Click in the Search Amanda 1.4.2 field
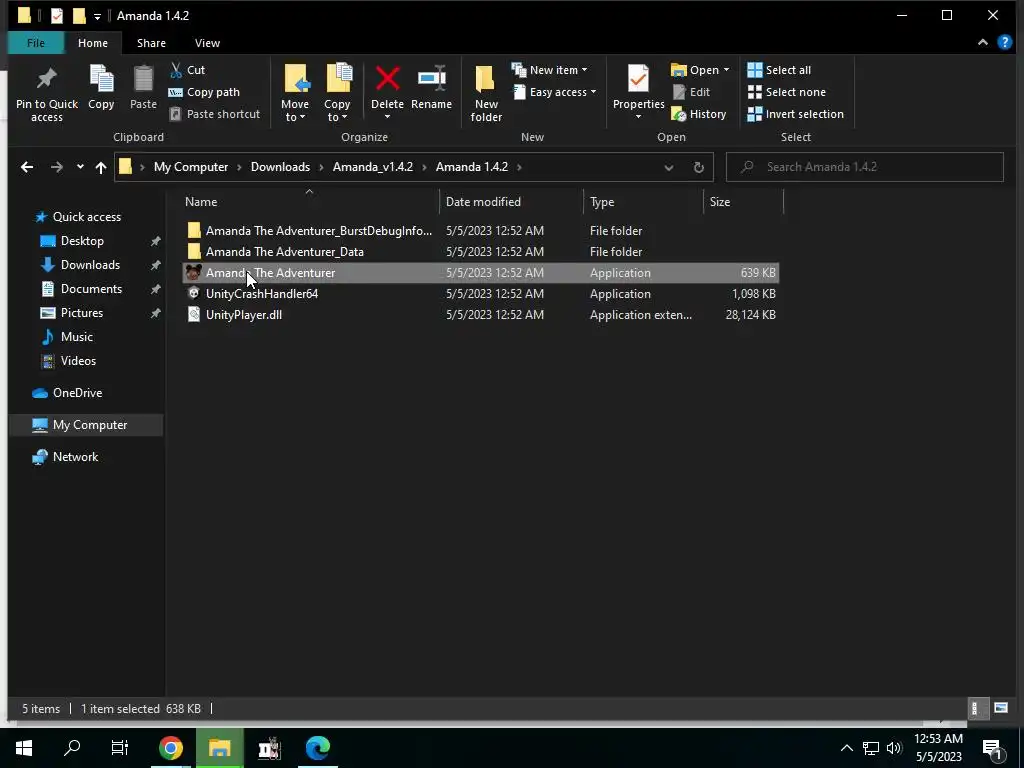This screenshot has width=1024, height=768. (x=865, y=167)
